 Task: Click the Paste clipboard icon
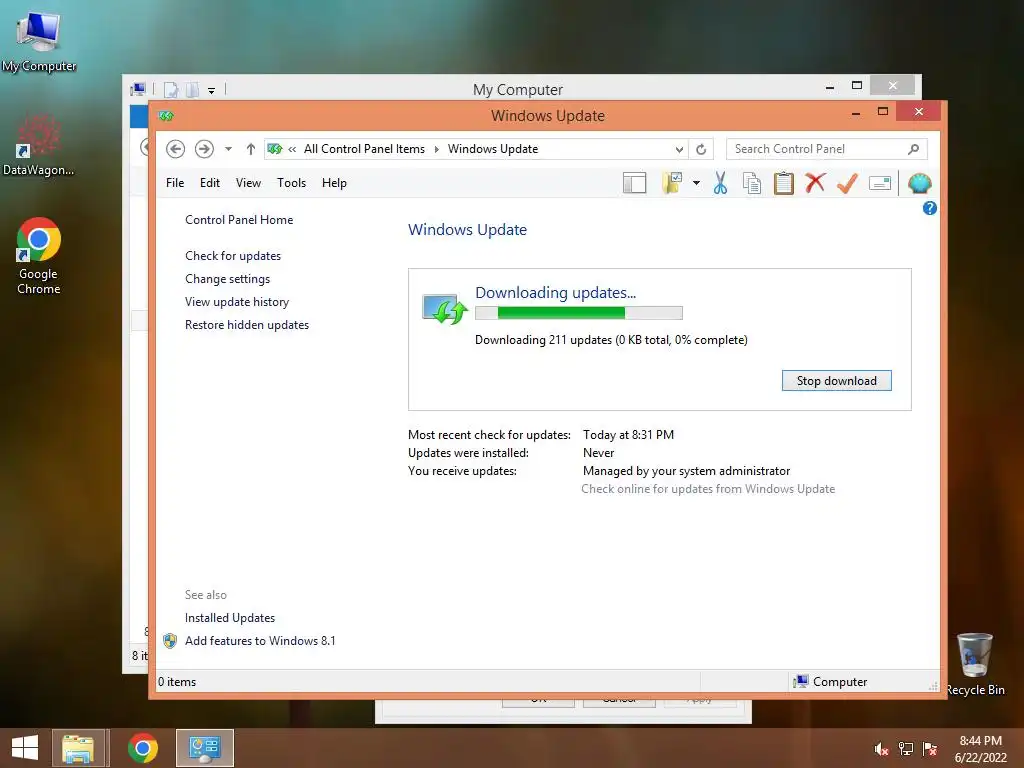click(784, 184)
